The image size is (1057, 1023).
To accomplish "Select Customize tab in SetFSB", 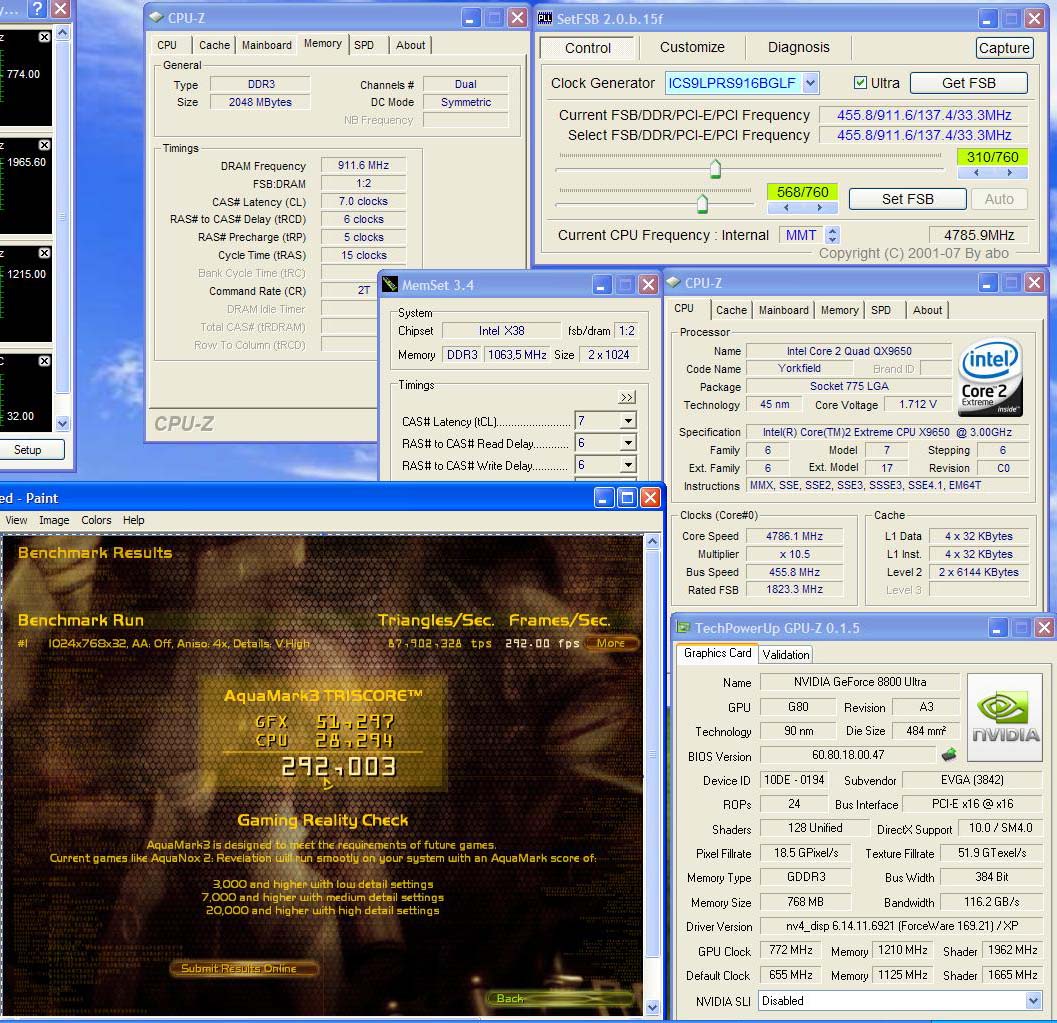I will [692, 47].
